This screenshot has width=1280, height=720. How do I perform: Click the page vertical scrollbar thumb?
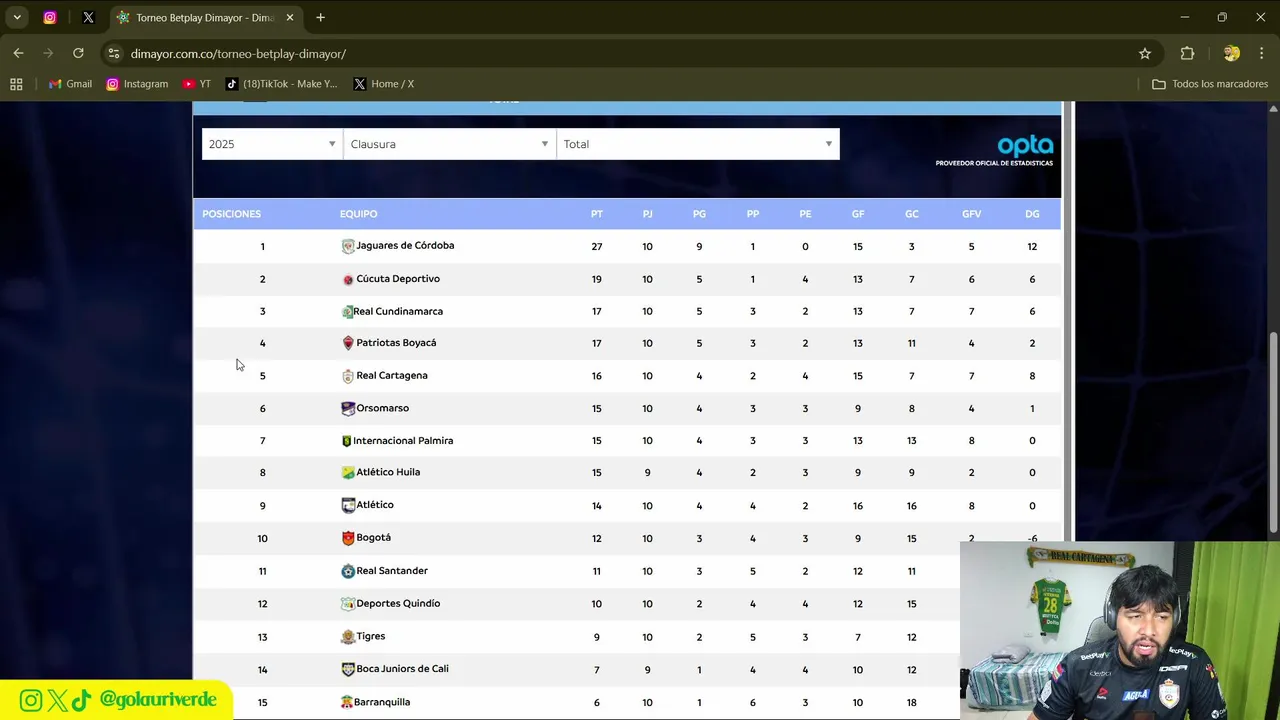tap(1273, 433)
